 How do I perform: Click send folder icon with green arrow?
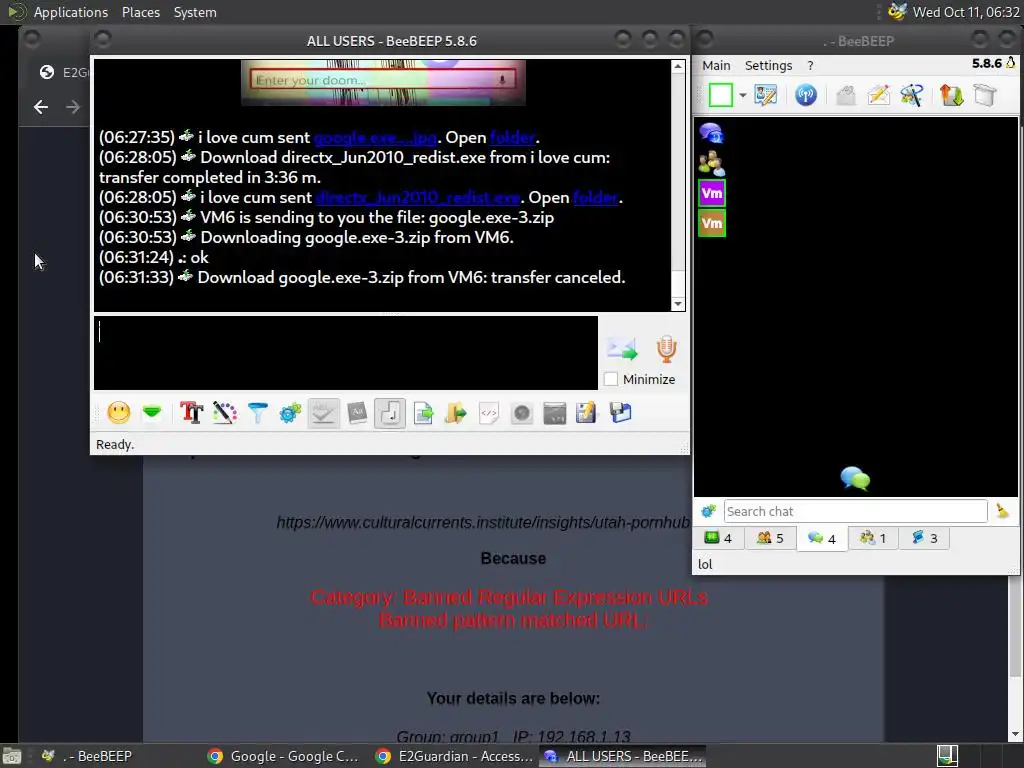click(456, 413)
